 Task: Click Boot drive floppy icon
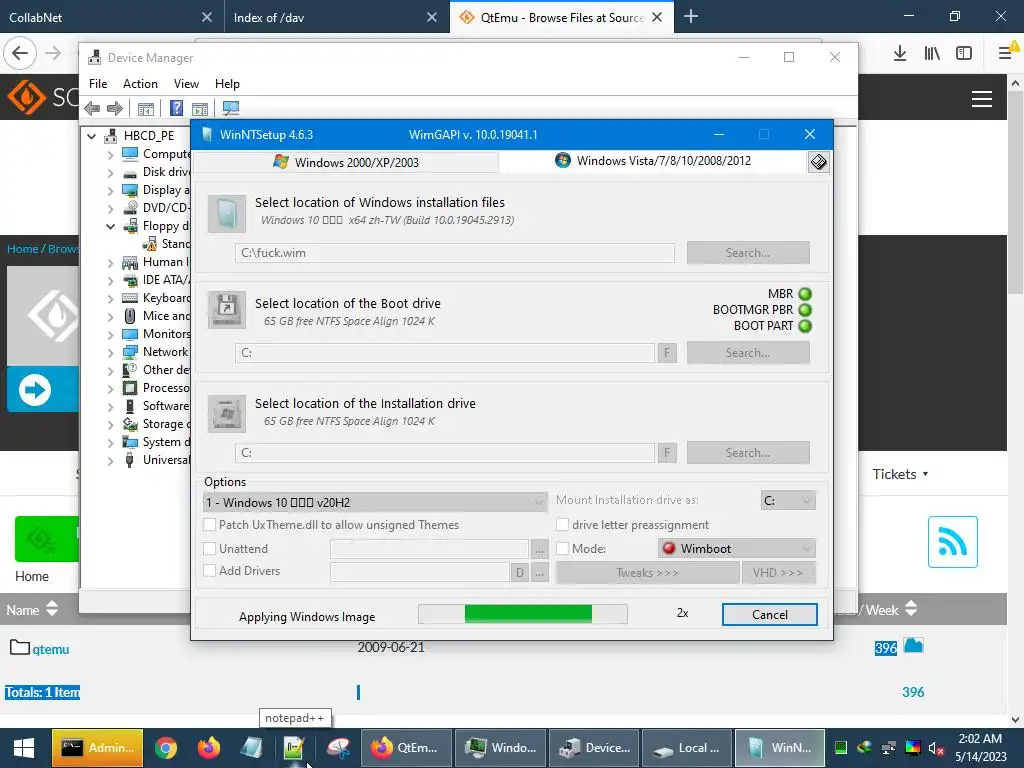[x=227, y=310]
